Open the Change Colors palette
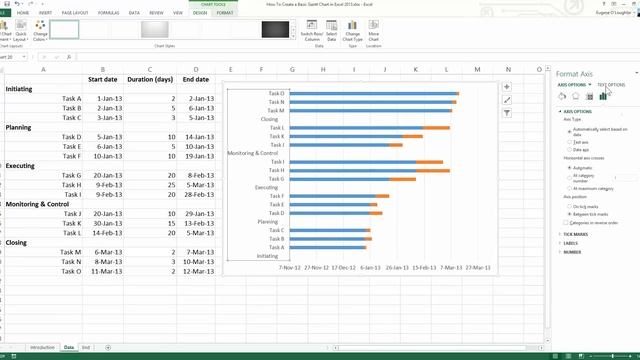This screenshot has height=360, width=640. click(x=40, y=31)
